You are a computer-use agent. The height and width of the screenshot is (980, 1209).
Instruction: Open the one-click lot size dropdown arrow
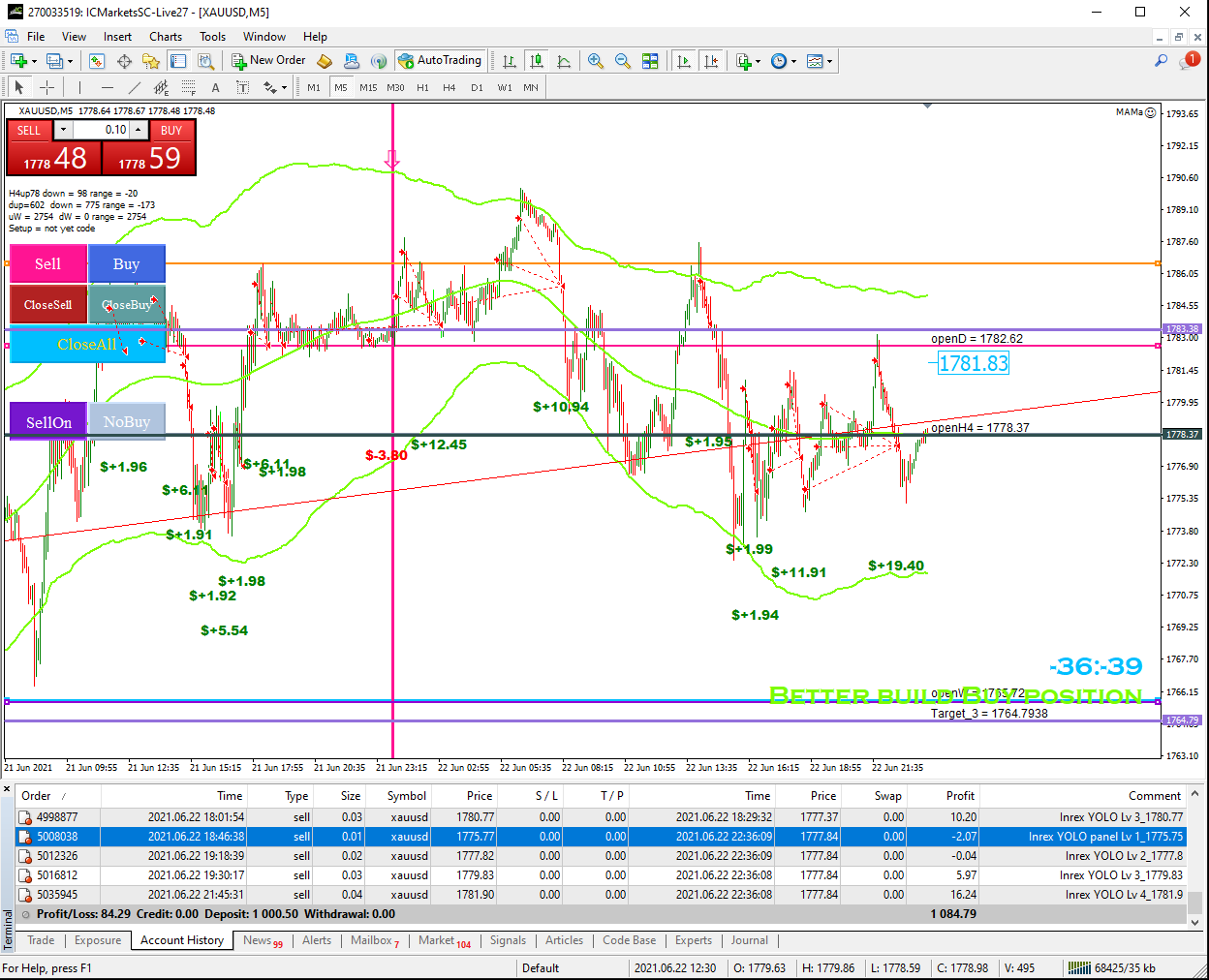click(x=64, y=130)
